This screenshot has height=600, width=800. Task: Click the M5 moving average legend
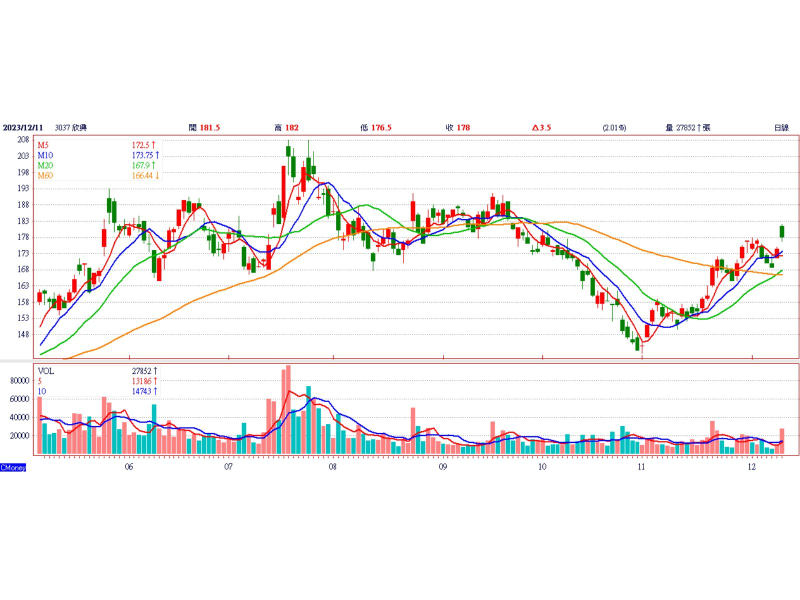[44, 146]
